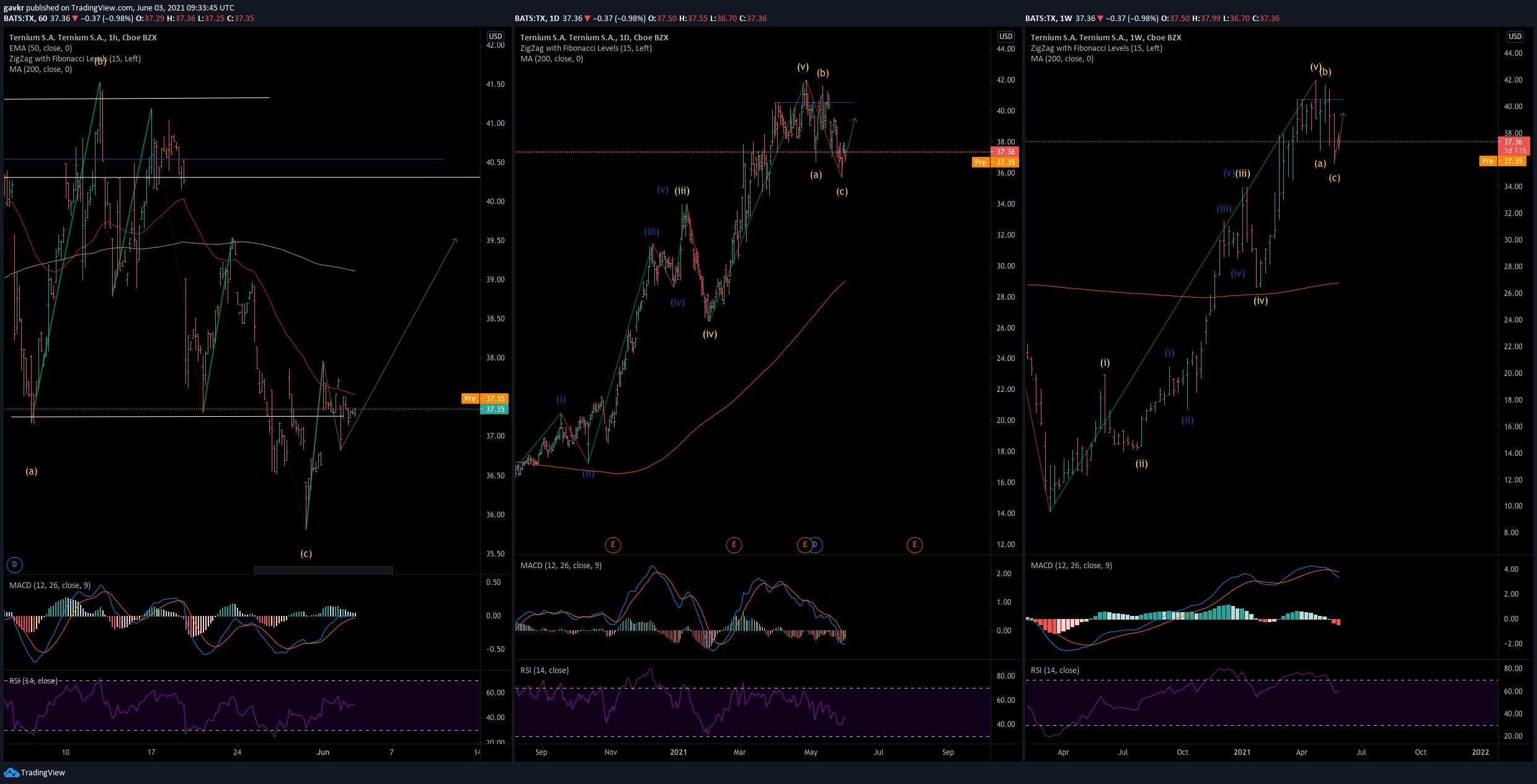This screenshot has height=784, width=1537.
Task: Open the blue dividend D marker on daily chart
Action: pyautogui.click(x=816, y=545)
